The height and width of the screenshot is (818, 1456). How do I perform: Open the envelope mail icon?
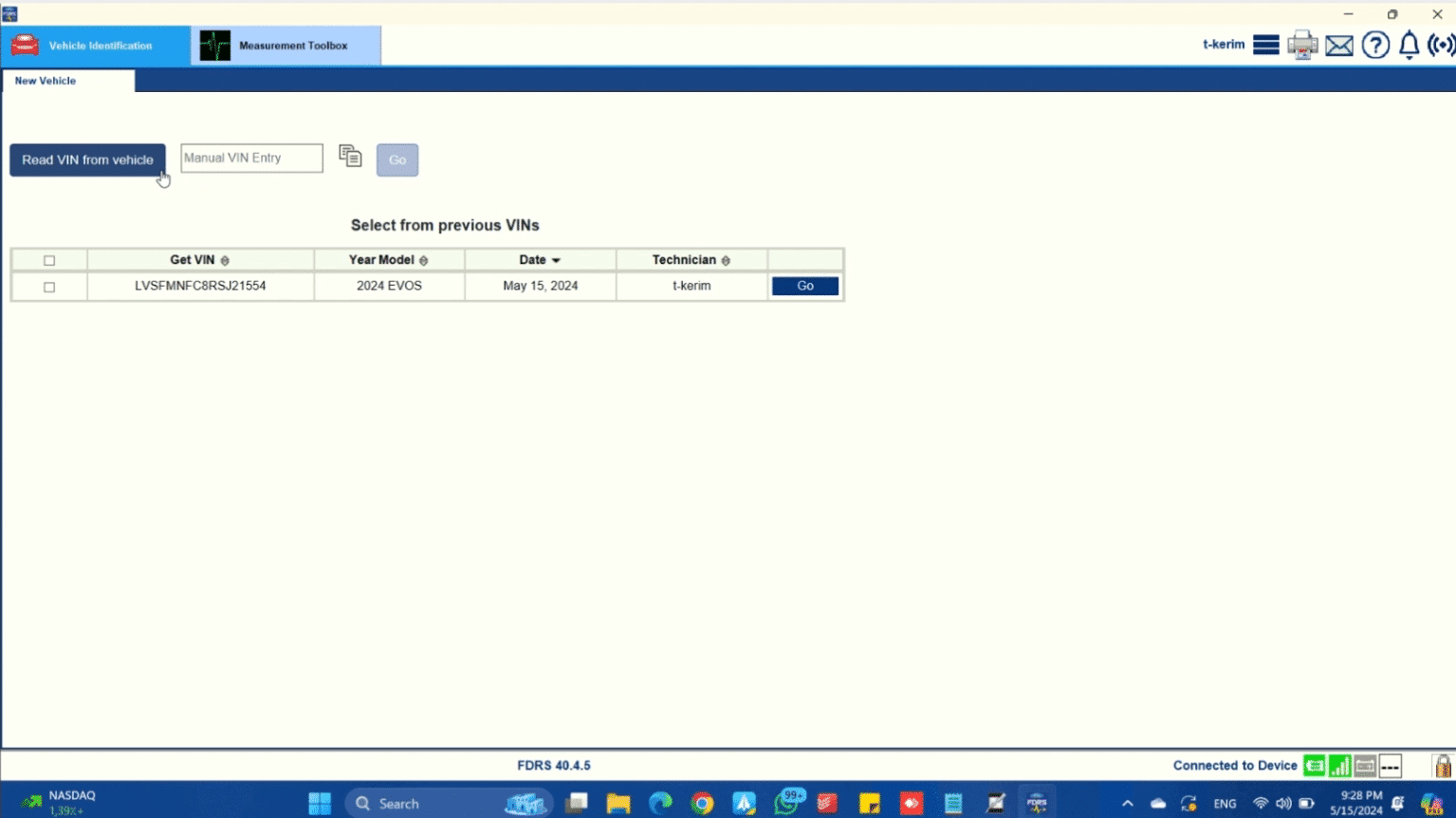tap(1339, 45)
